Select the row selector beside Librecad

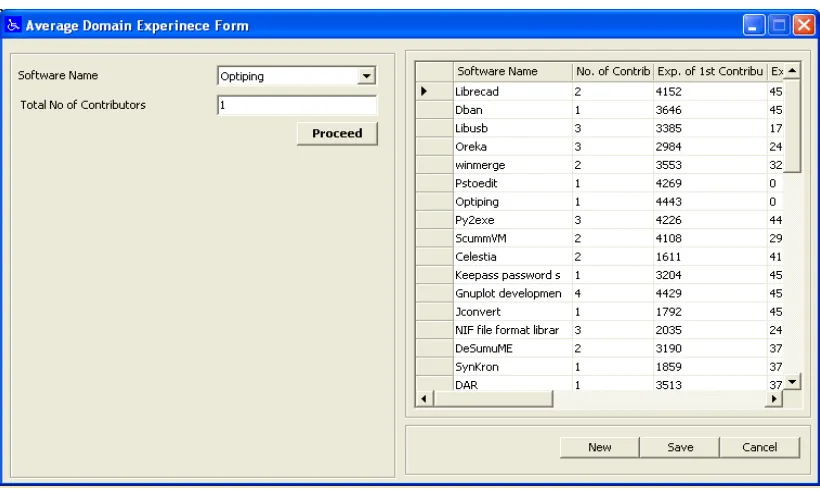point(434,92)
